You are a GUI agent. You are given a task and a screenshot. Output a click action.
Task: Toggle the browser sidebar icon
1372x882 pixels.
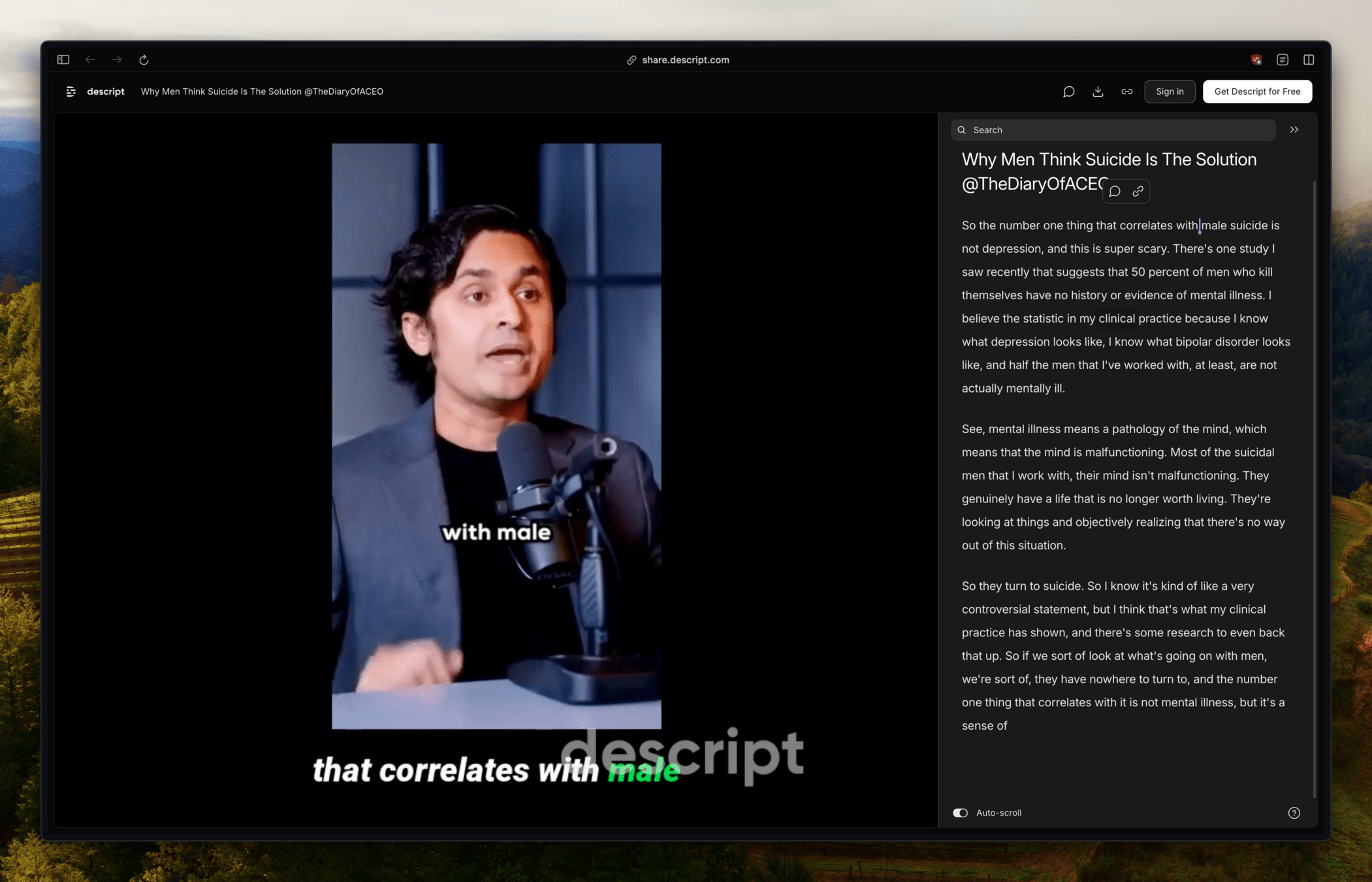pyautogui.click(x=63, y=59)
